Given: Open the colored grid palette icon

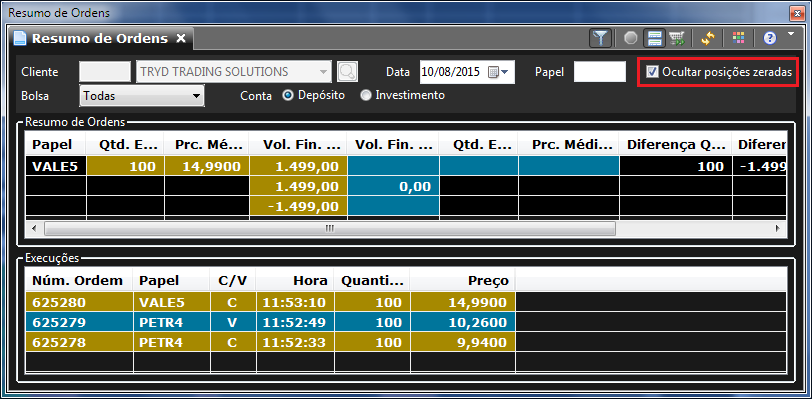Looking at the screenshot, I should tap(738, 37).
